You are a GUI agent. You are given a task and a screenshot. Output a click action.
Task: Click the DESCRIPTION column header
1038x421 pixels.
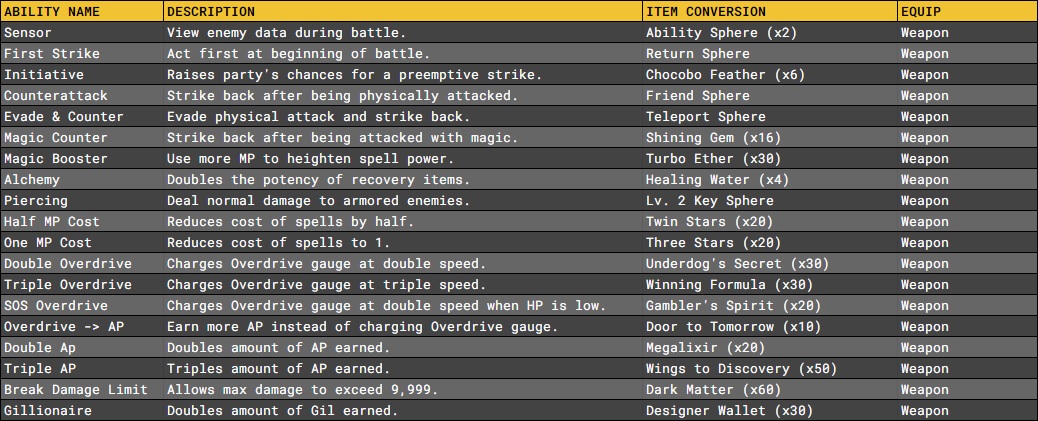[x=210, y=11]
